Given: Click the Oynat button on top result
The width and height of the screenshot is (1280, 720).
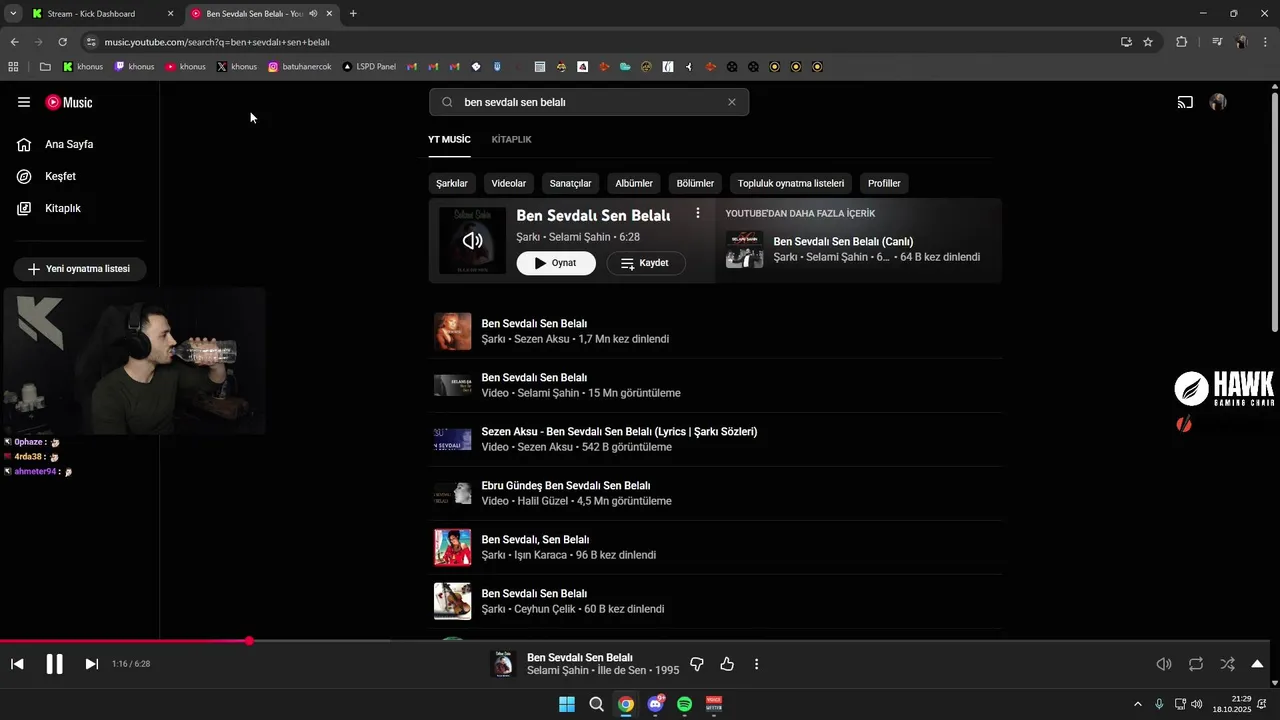Looking at the screenshot, I should [556, 263].
